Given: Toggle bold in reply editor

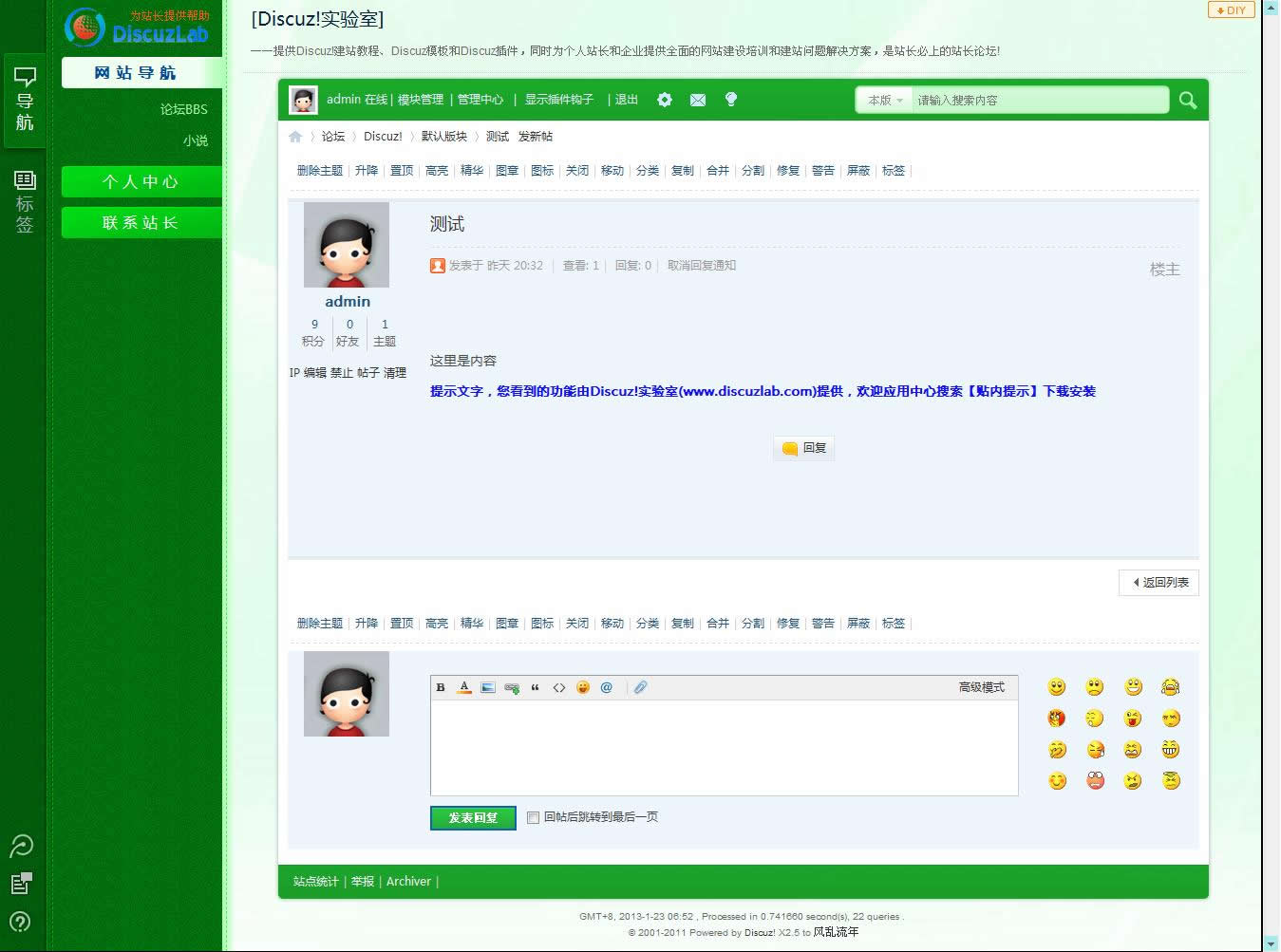Looking at the screenshot, I should click(x=441, y=687).
